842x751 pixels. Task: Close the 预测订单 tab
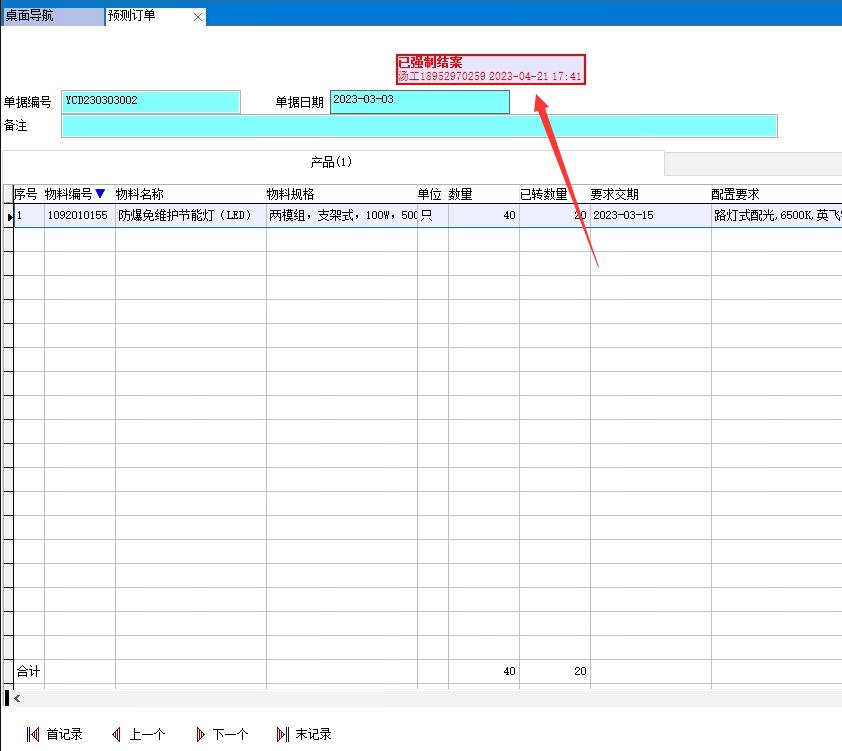point(198,17)
